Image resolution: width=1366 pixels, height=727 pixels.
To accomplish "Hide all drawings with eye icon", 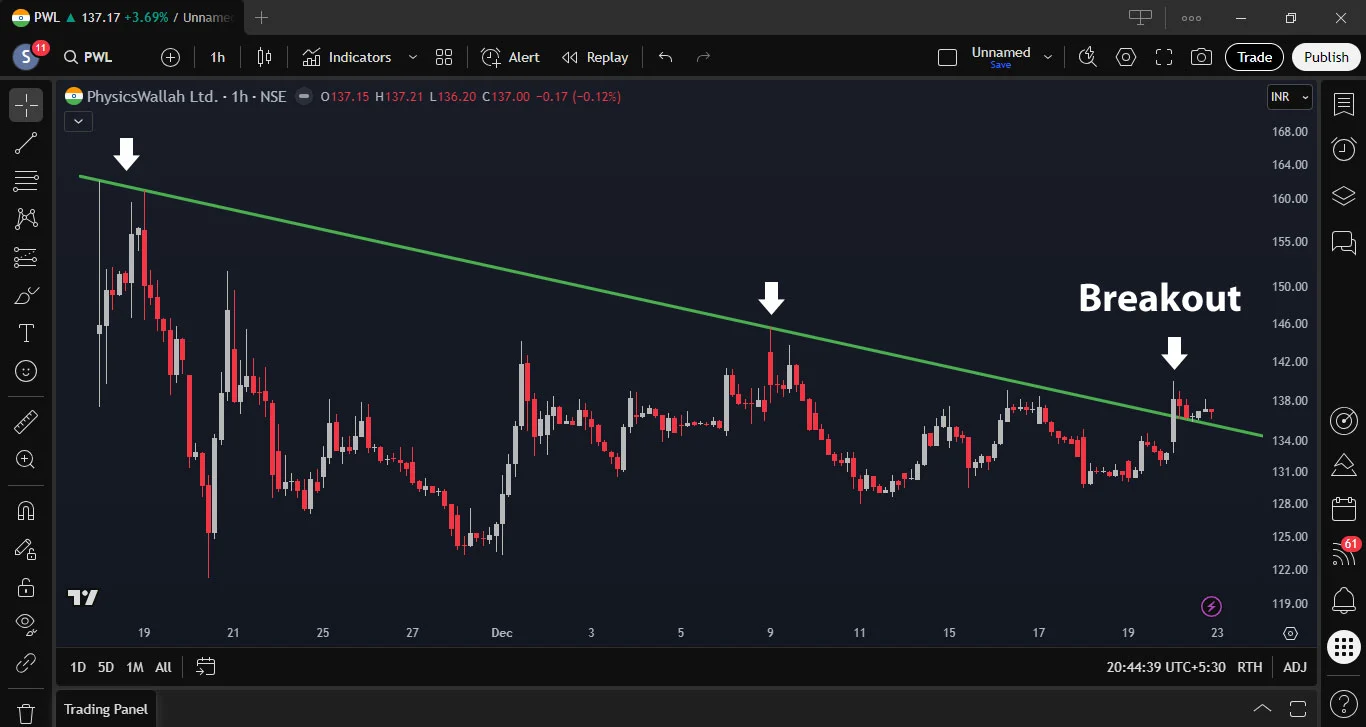I will 26,625.
